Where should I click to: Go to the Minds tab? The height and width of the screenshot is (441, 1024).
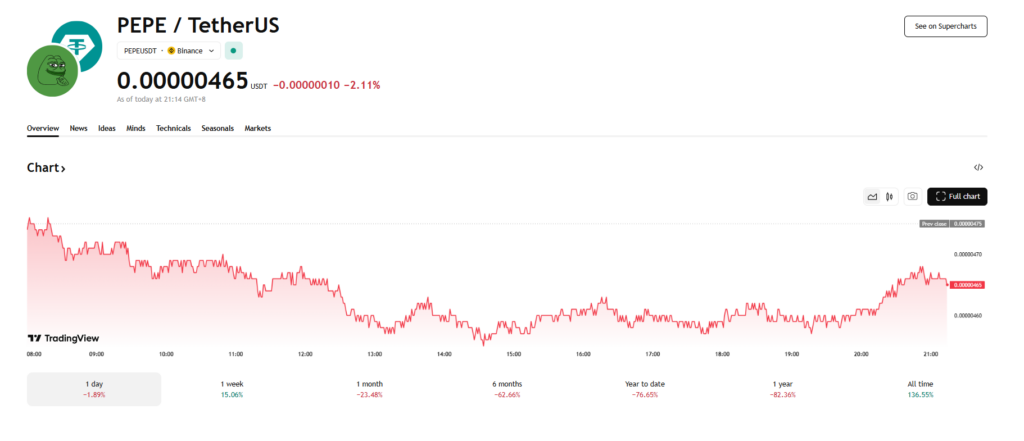(x=136, y=128)
